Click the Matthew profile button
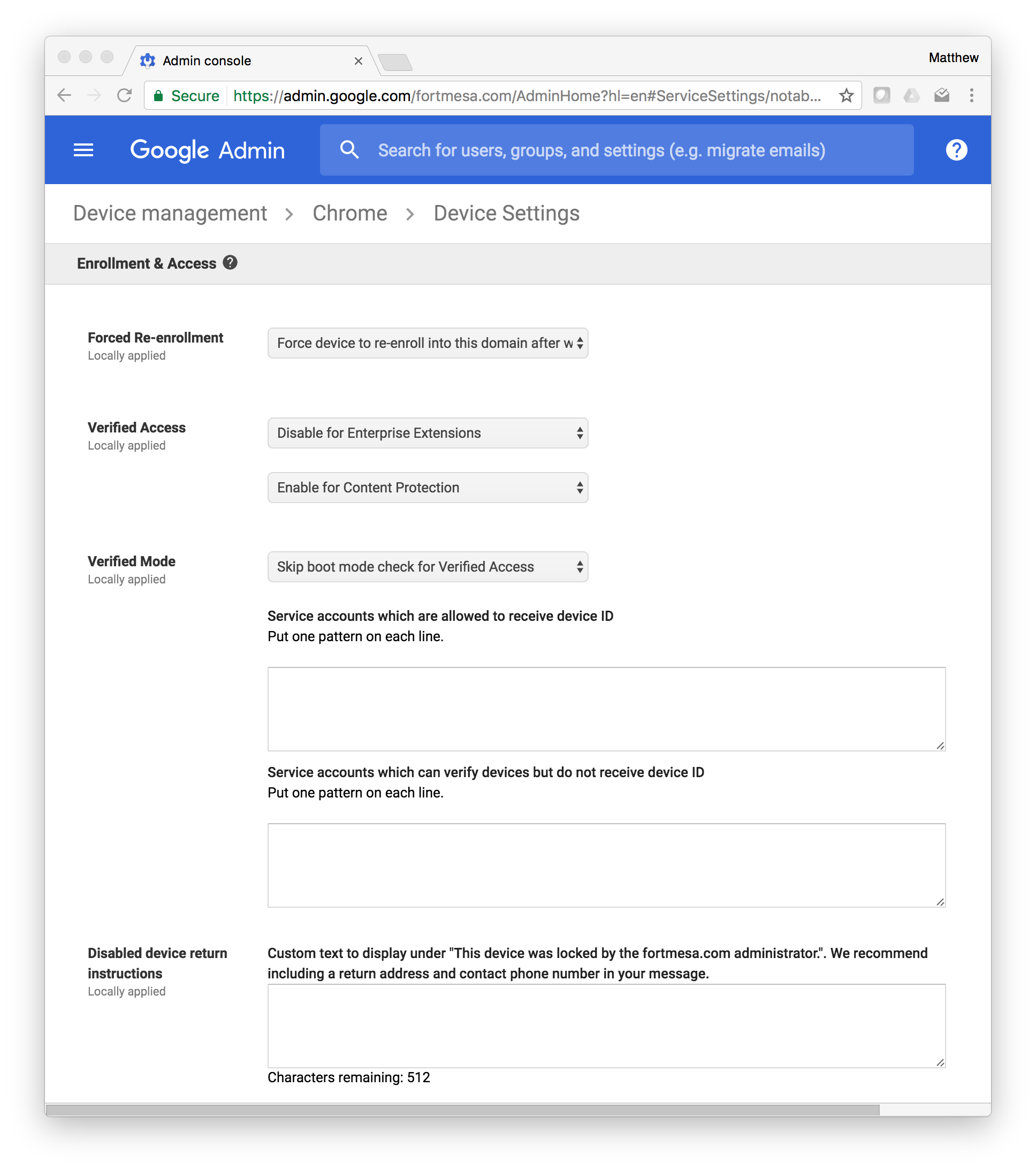Image resolution: width=1036 pixels, height=1170 pixels. (954, 58)
